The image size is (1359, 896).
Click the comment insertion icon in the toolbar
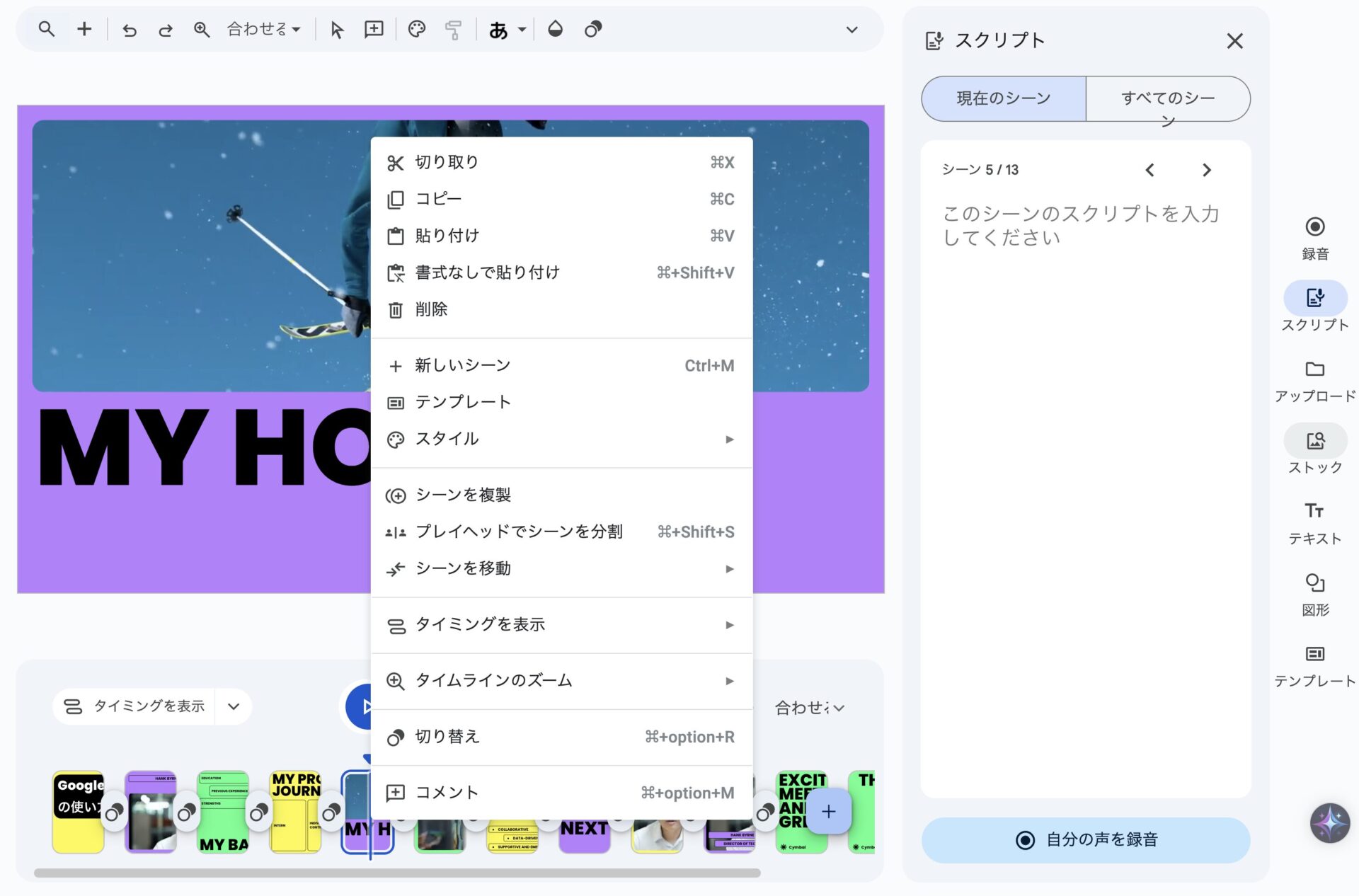point(374,29)
